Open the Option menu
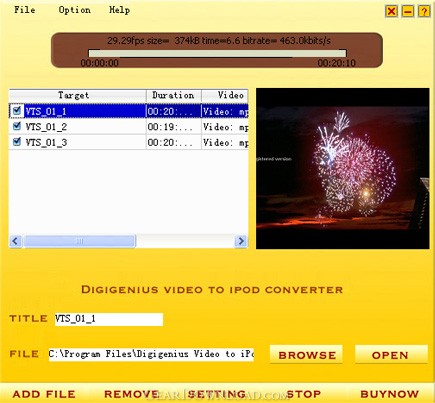This screenshot has height=403, width=435. click(x=75, y=10)
